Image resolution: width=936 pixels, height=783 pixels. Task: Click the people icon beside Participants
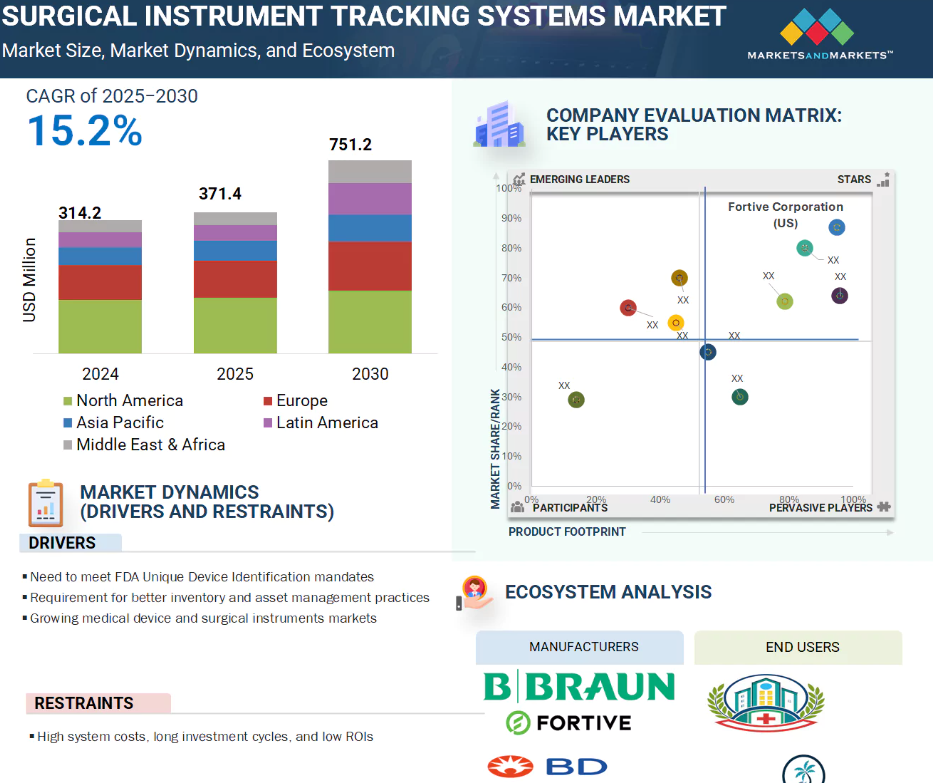[x=518, y=507]
